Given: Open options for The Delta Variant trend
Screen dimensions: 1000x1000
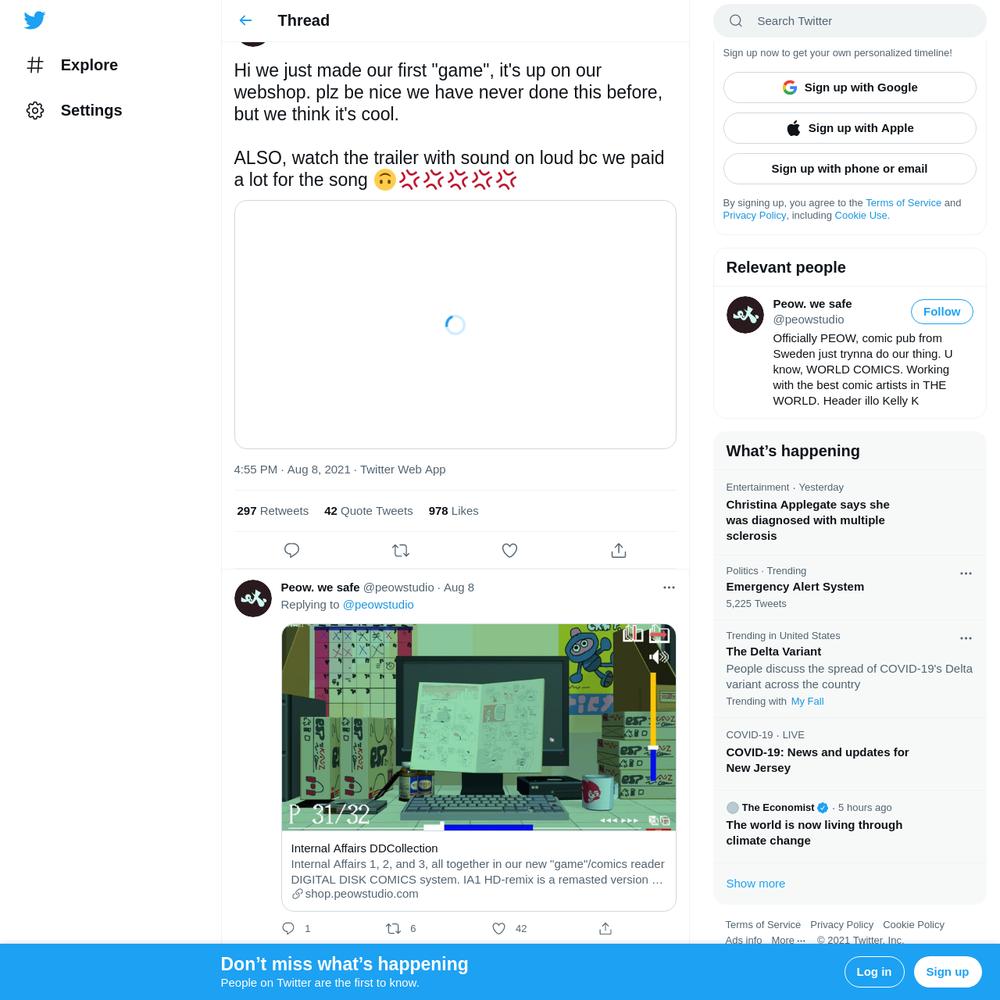Looking at the screenshot, I should [x=966, y=638].
